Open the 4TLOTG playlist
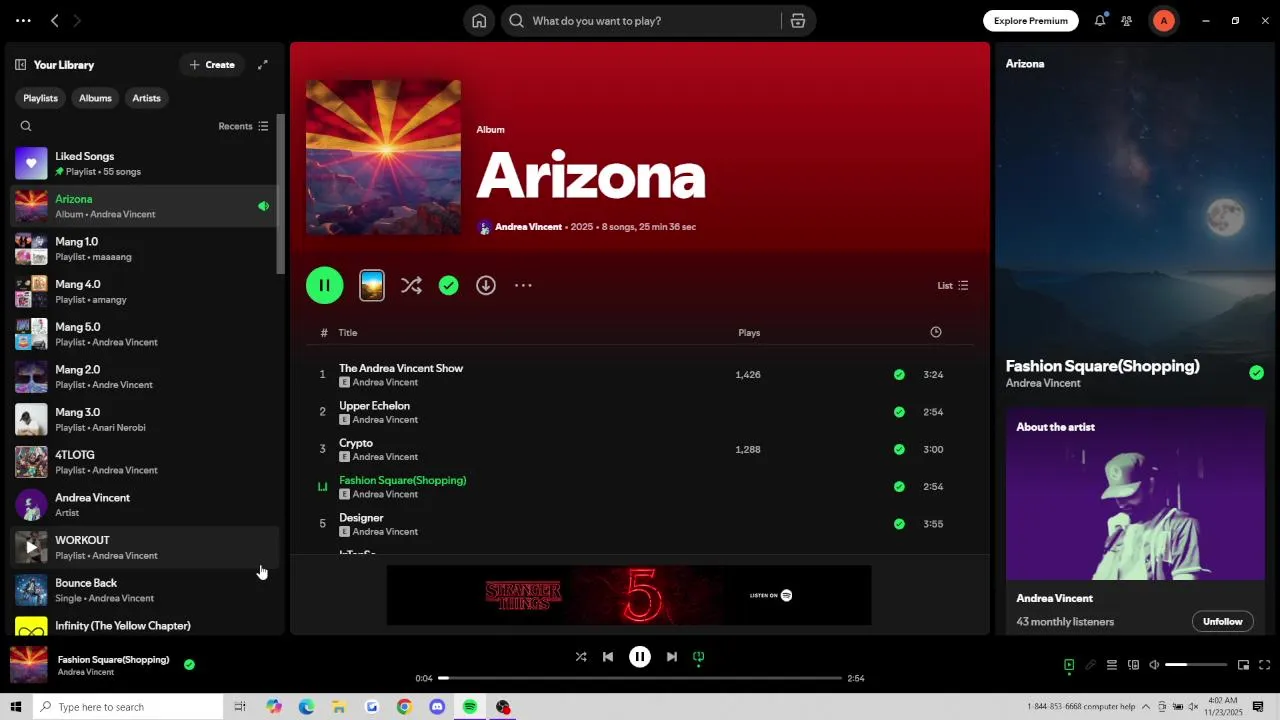This screenshot has width=1280, height=720. pos(145,462)
